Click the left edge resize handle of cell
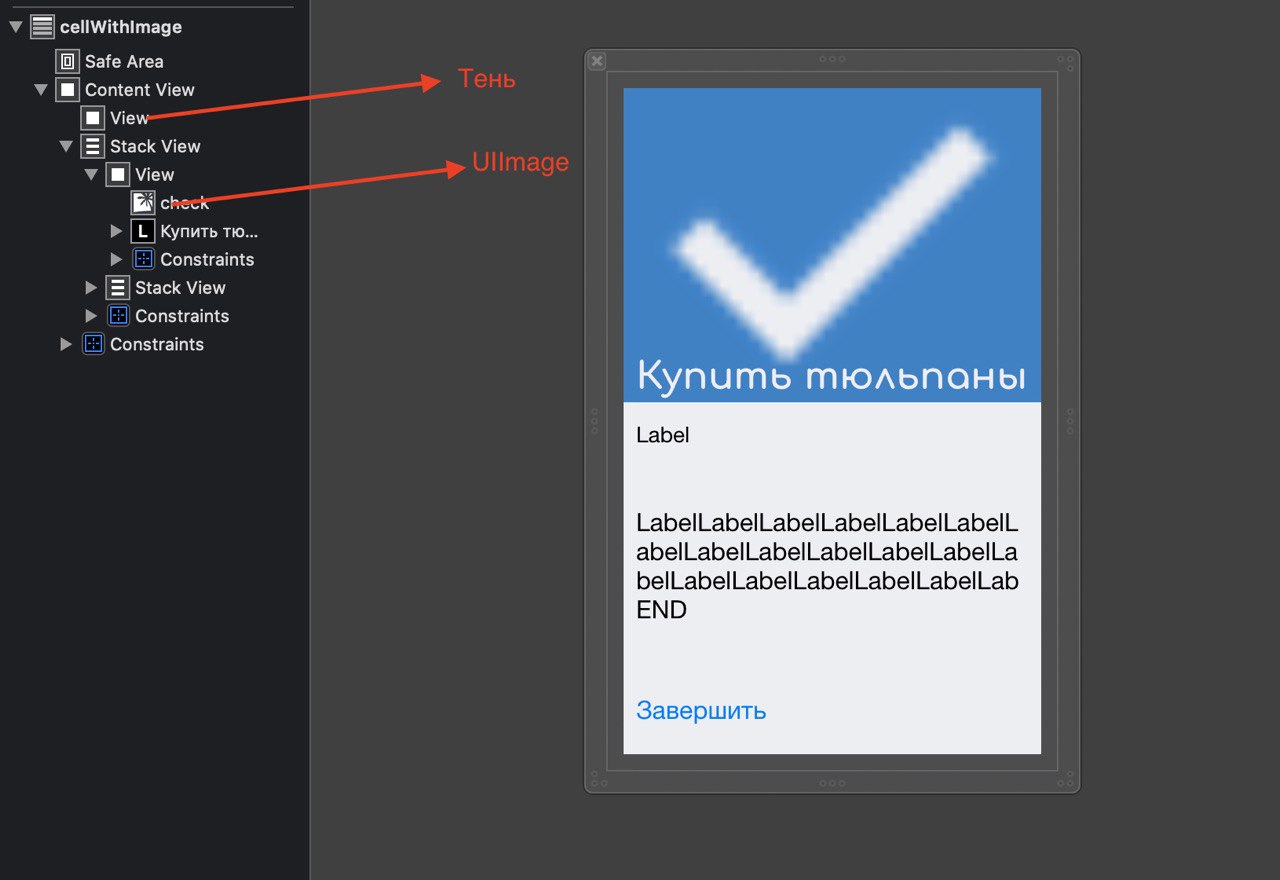This screenshot has width=1280, height=880. pyautogui.click(x=594, y=421)
